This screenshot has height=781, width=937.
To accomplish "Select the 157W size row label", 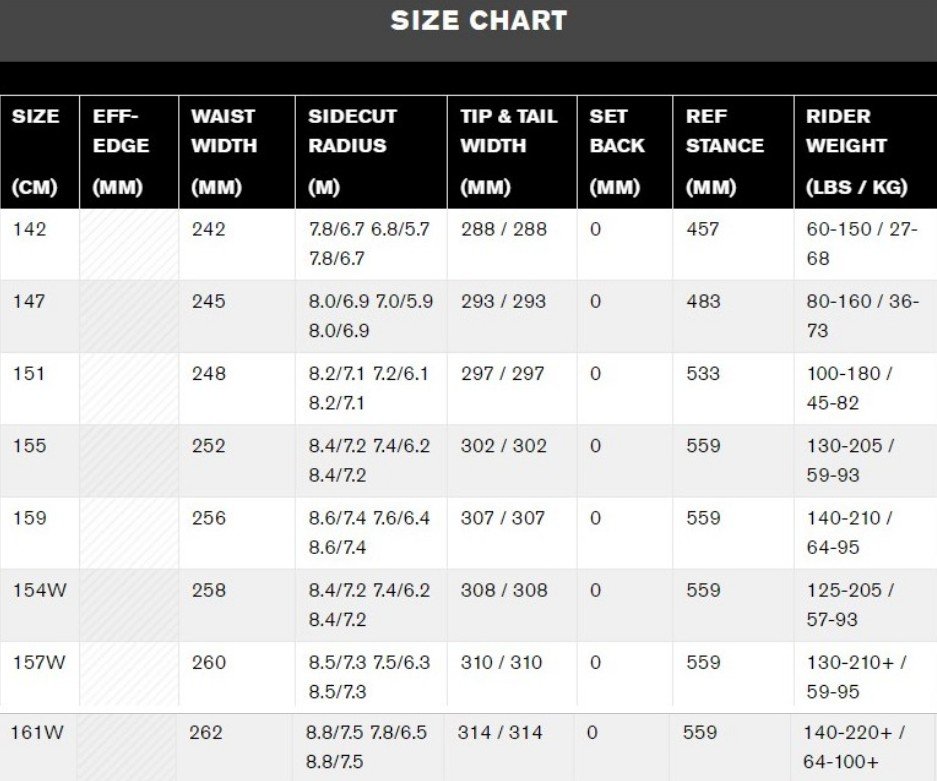I will (39, 663).
